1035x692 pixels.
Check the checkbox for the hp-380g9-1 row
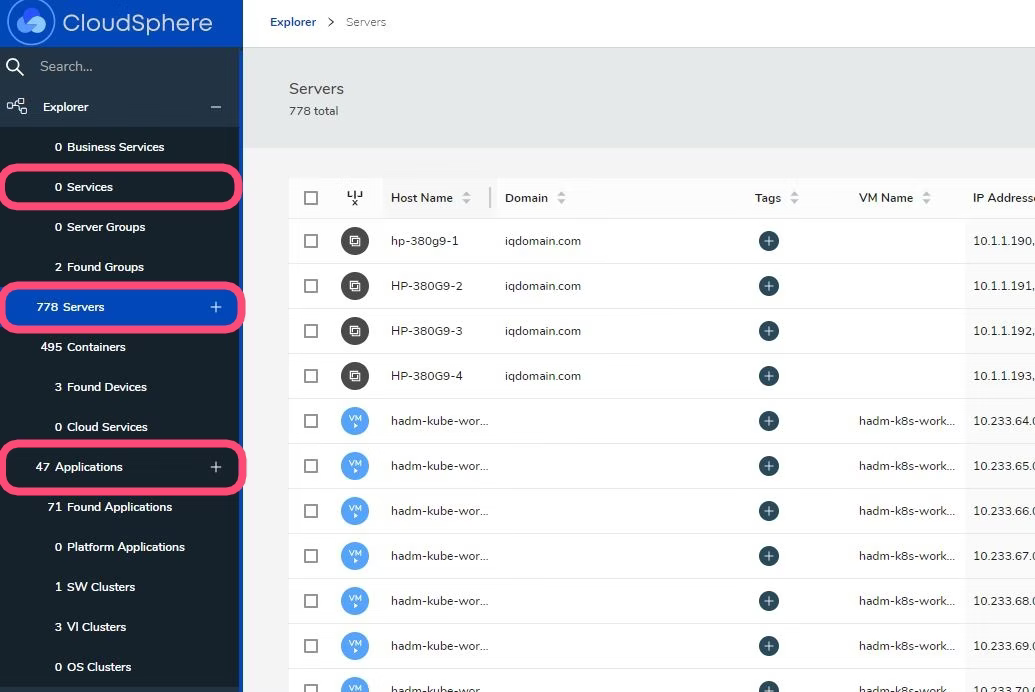pos(311,240)
